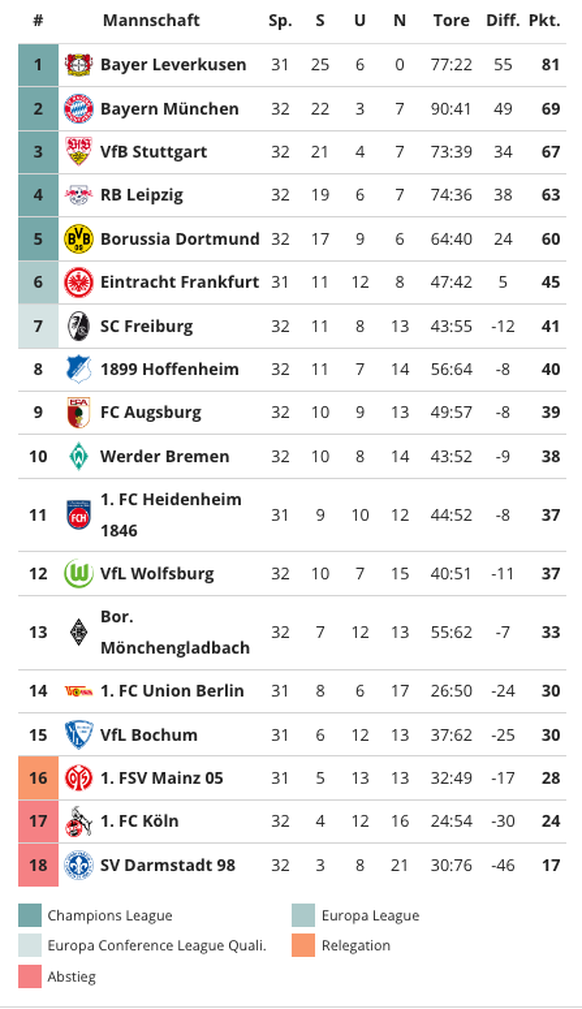Click the Tore column header
Image resolution: width=582 pixels, height=1009 pixels.
(x=451, y=21)
